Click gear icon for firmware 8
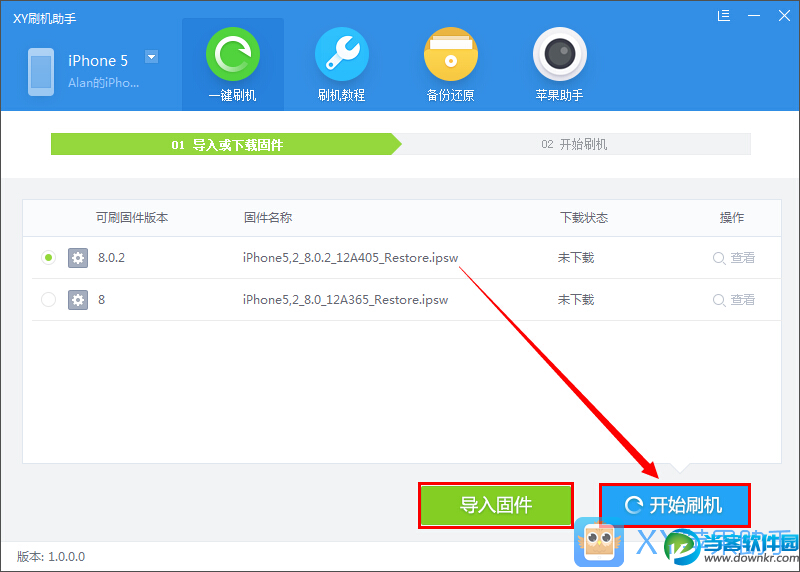 point(78,300)
